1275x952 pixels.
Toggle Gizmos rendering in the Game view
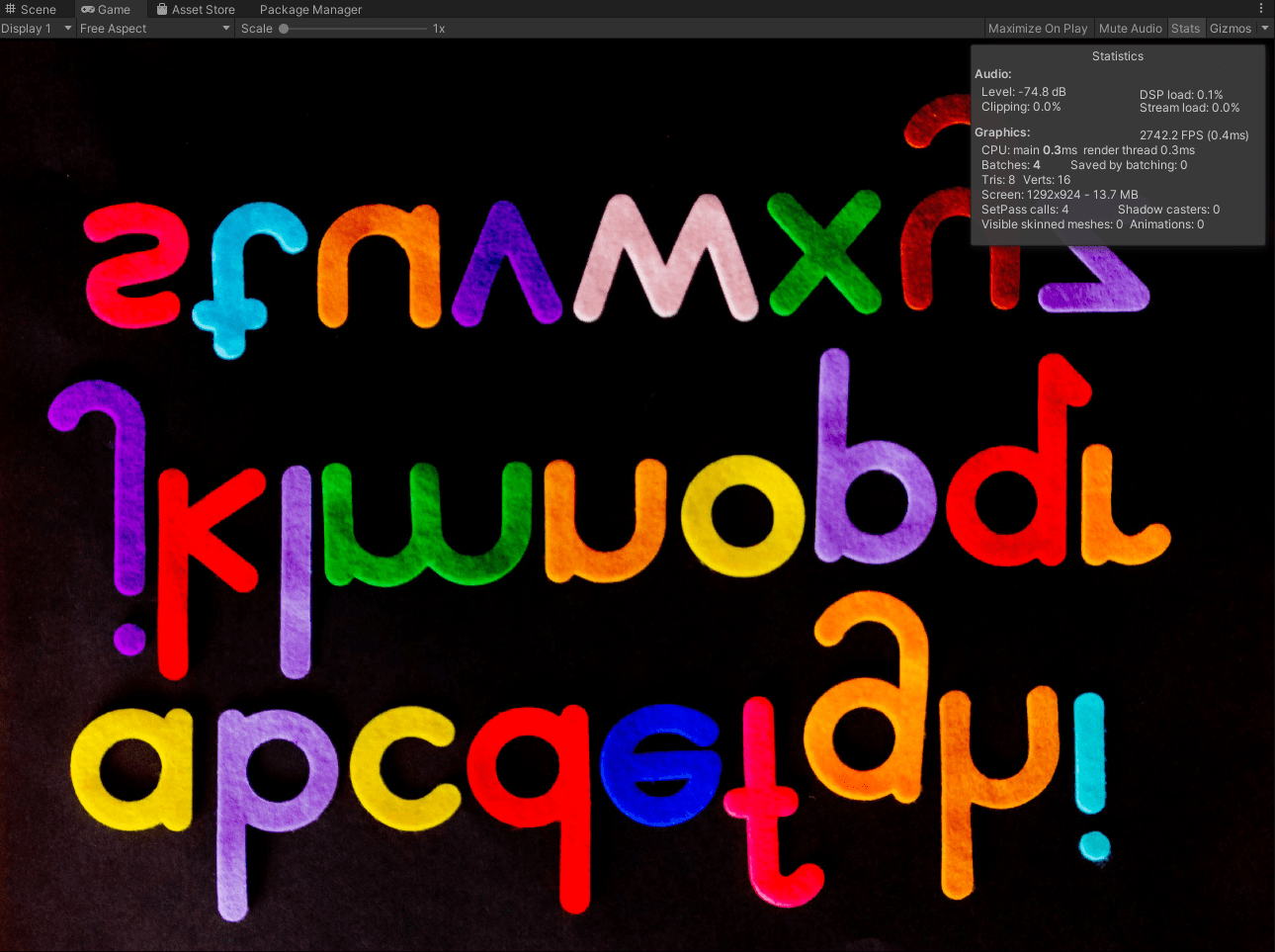tap(1230, 28)
